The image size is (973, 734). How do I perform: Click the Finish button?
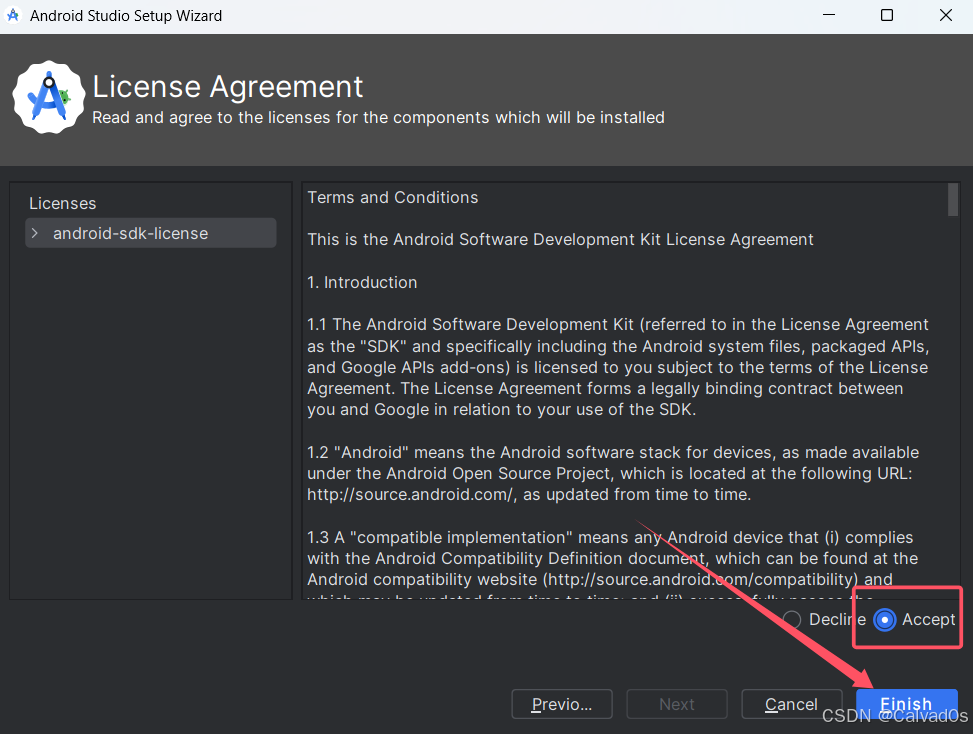[907, 704]
